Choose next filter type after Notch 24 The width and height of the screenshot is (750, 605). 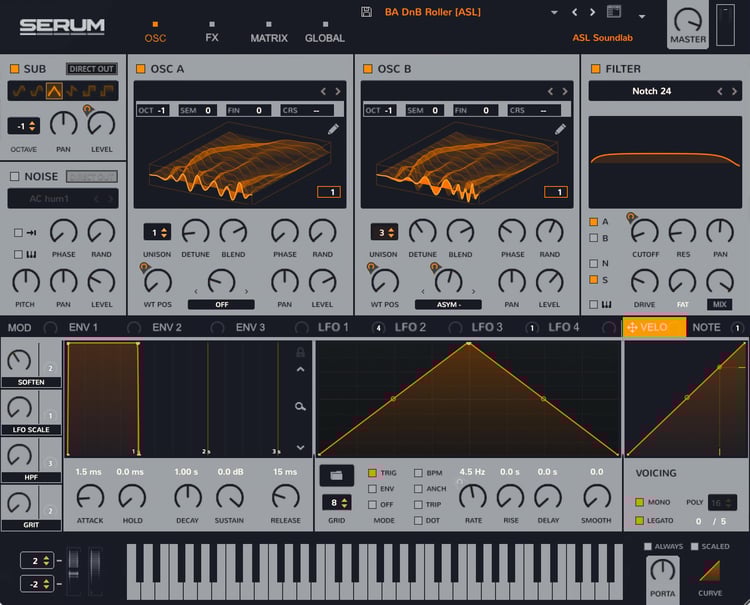734,91
